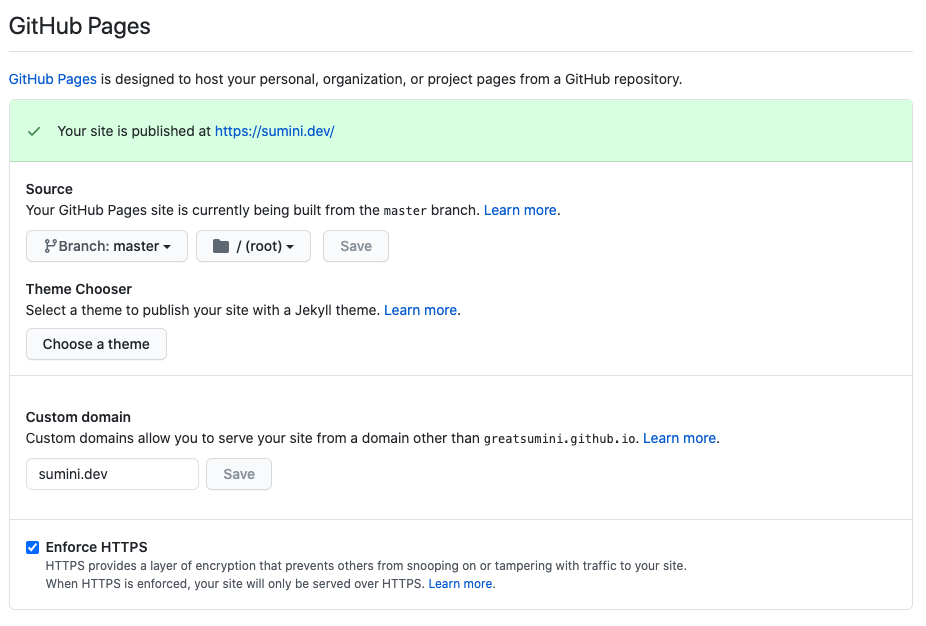Click the git branch icon in the Branch button

pyautogui.click(x=50, y=246)
